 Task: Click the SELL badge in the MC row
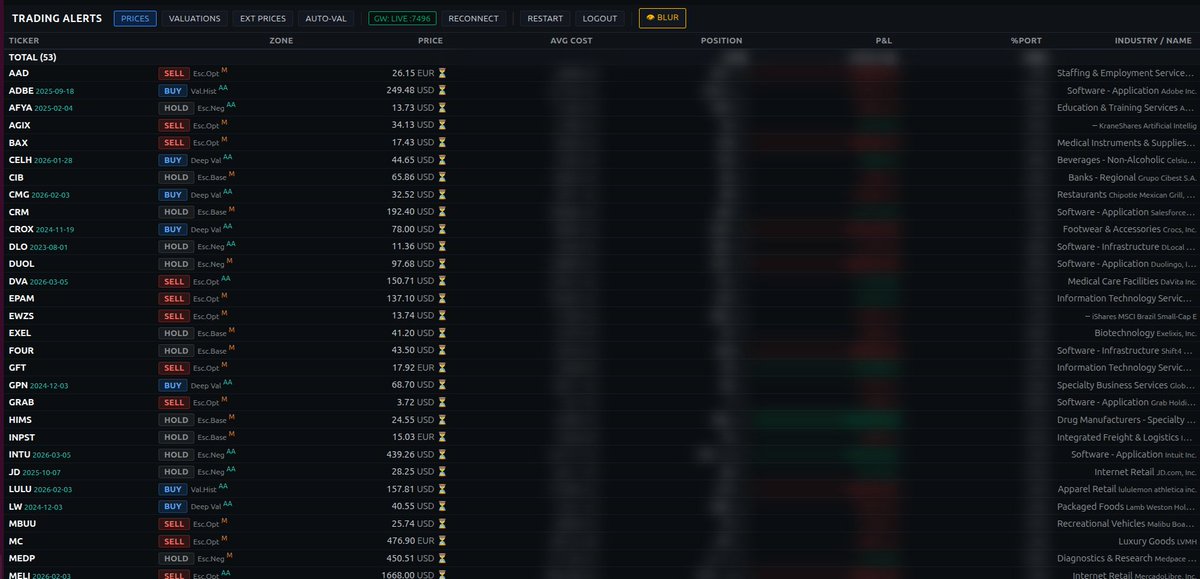[174, 541]
